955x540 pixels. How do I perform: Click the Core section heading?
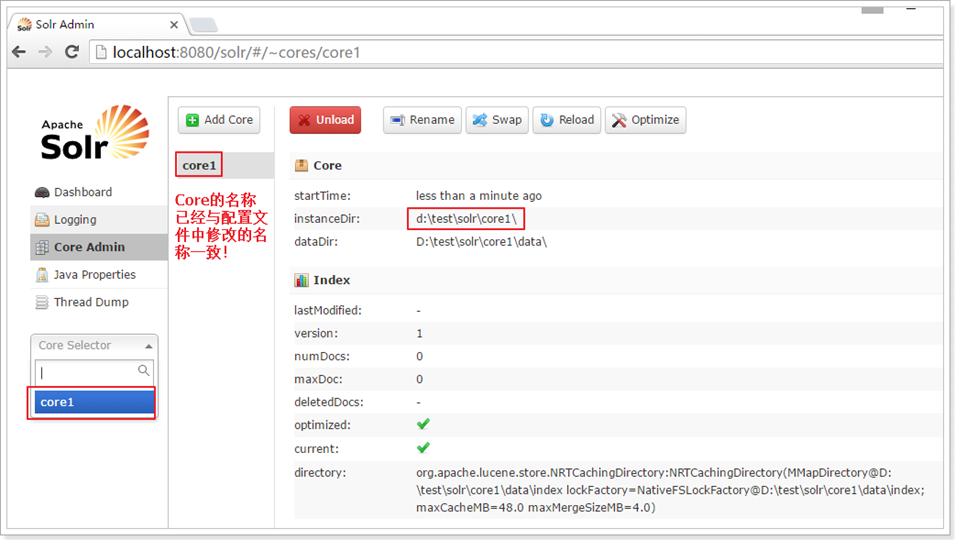coord(327,166)
